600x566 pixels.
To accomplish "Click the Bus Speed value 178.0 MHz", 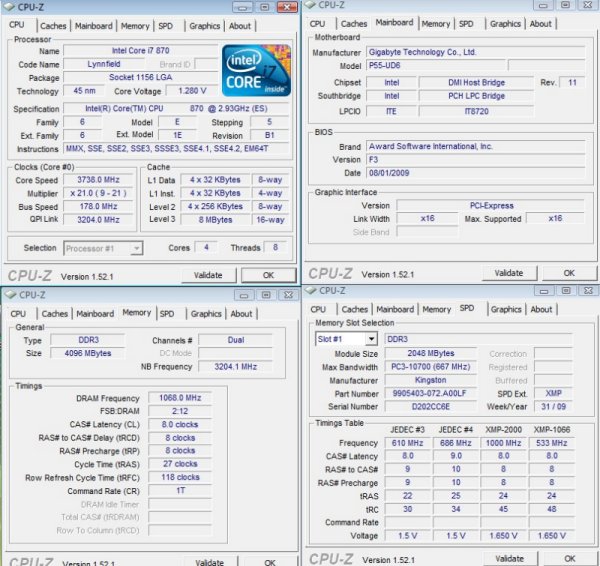I will pyautogui.click(x=98, y=207).
